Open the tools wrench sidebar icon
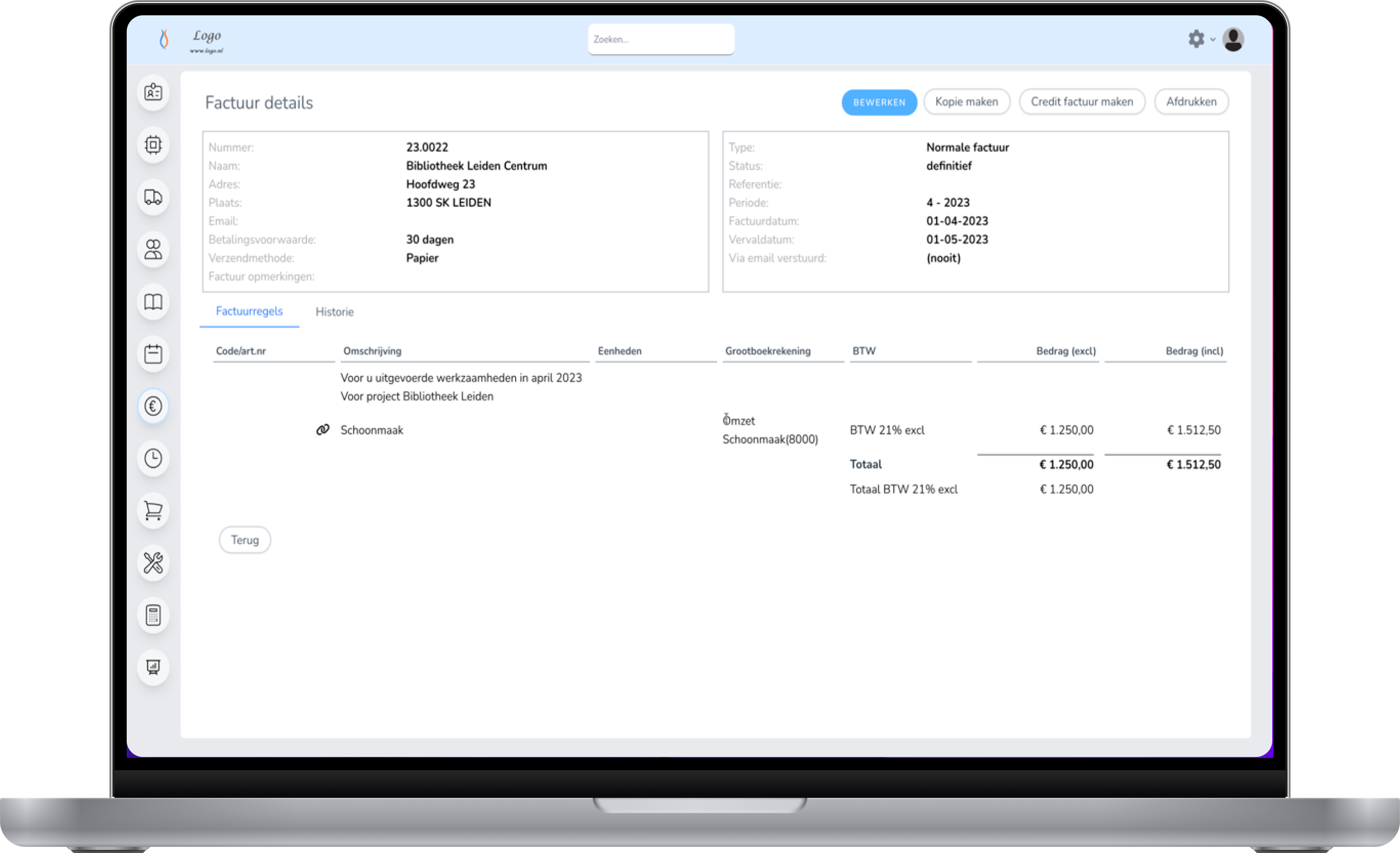This screenshot has height=853, width=1400. coord(153,563)
